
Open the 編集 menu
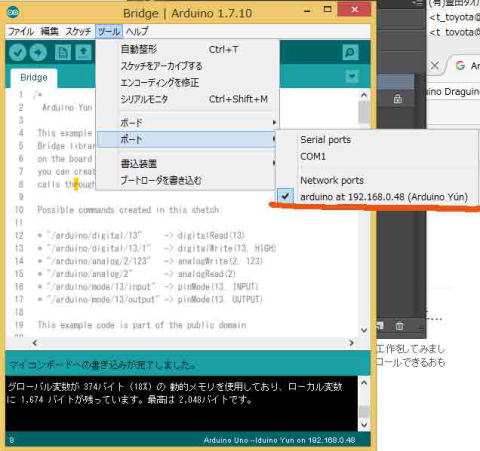point(49,32)
